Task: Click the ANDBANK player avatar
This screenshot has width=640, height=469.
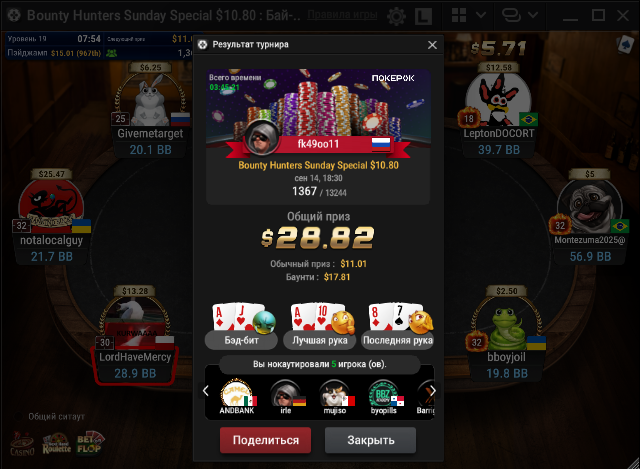Action: coord(237,393)
